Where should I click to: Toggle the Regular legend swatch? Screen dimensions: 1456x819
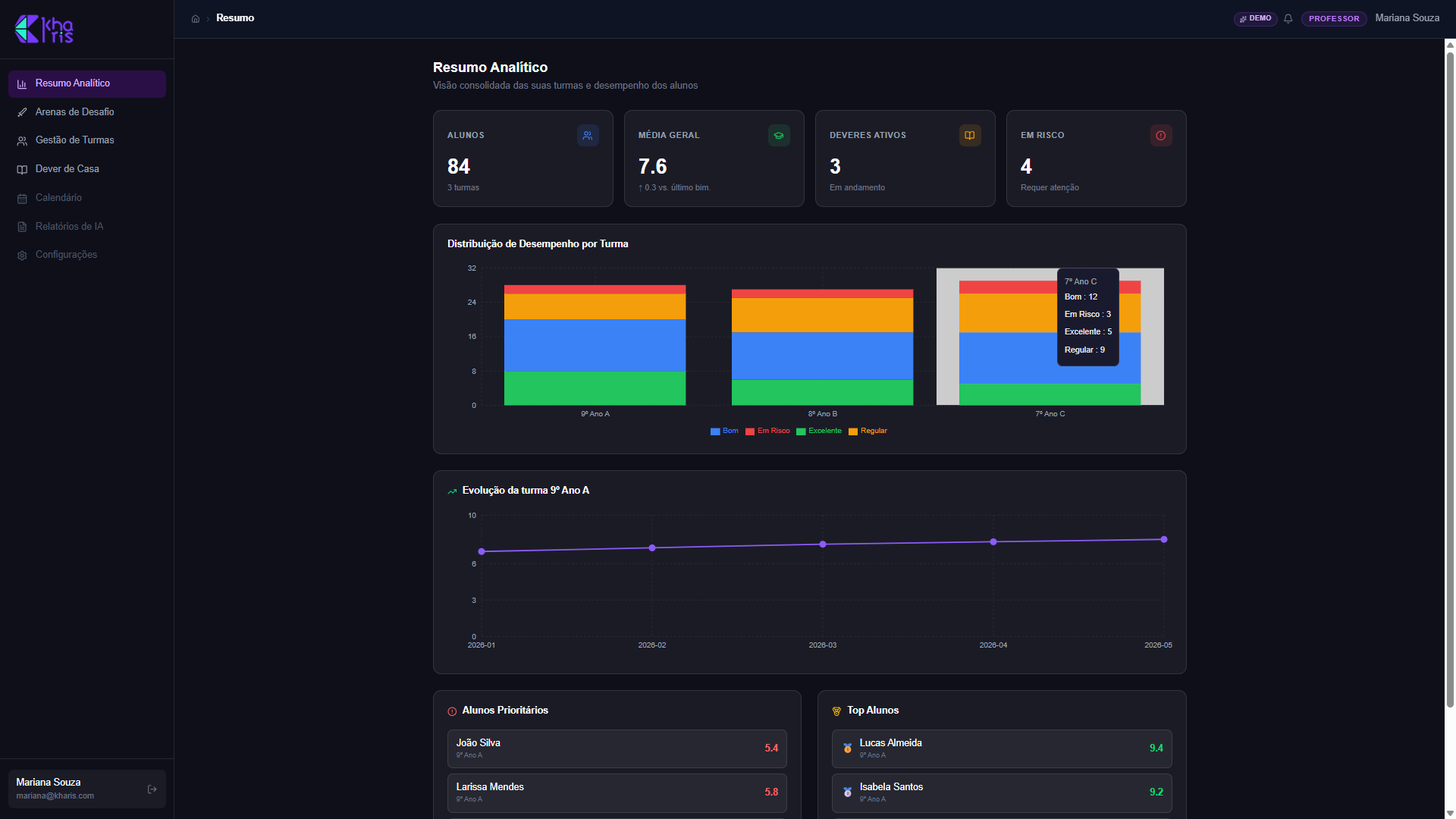[853, 431]
